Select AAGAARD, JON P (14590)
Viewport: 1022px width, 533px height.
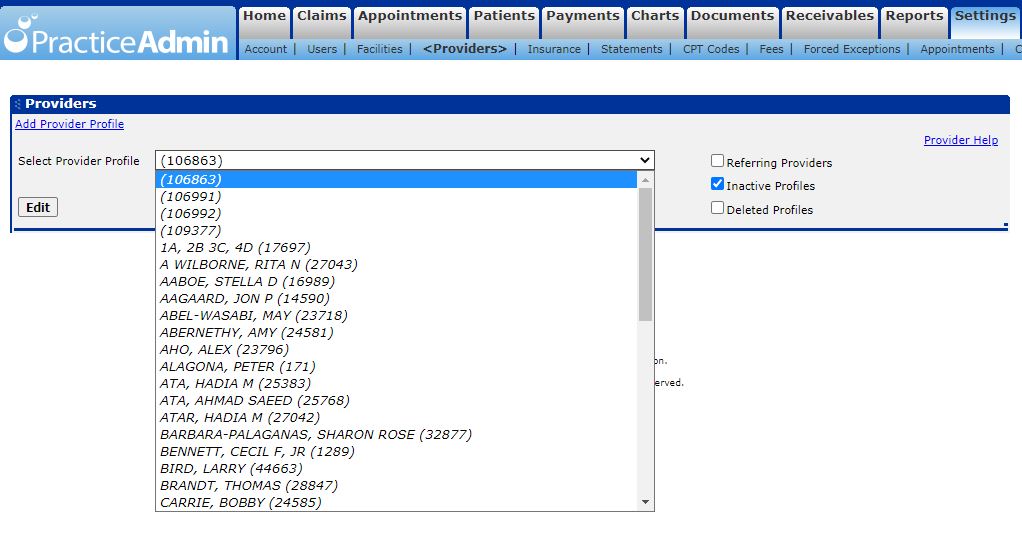(396, 298)
